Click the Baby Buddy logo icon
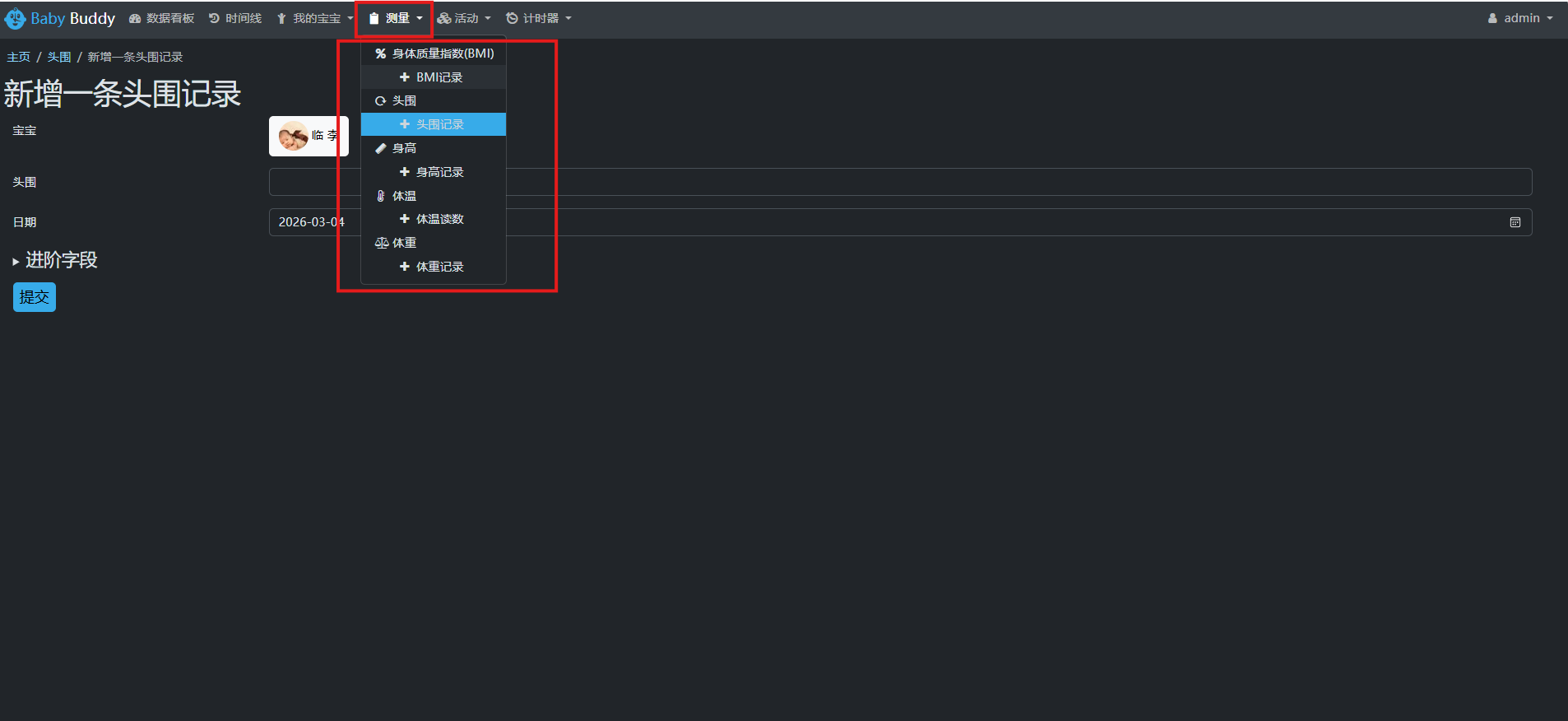Viewport: 1568px width, 721px height. 15,18
